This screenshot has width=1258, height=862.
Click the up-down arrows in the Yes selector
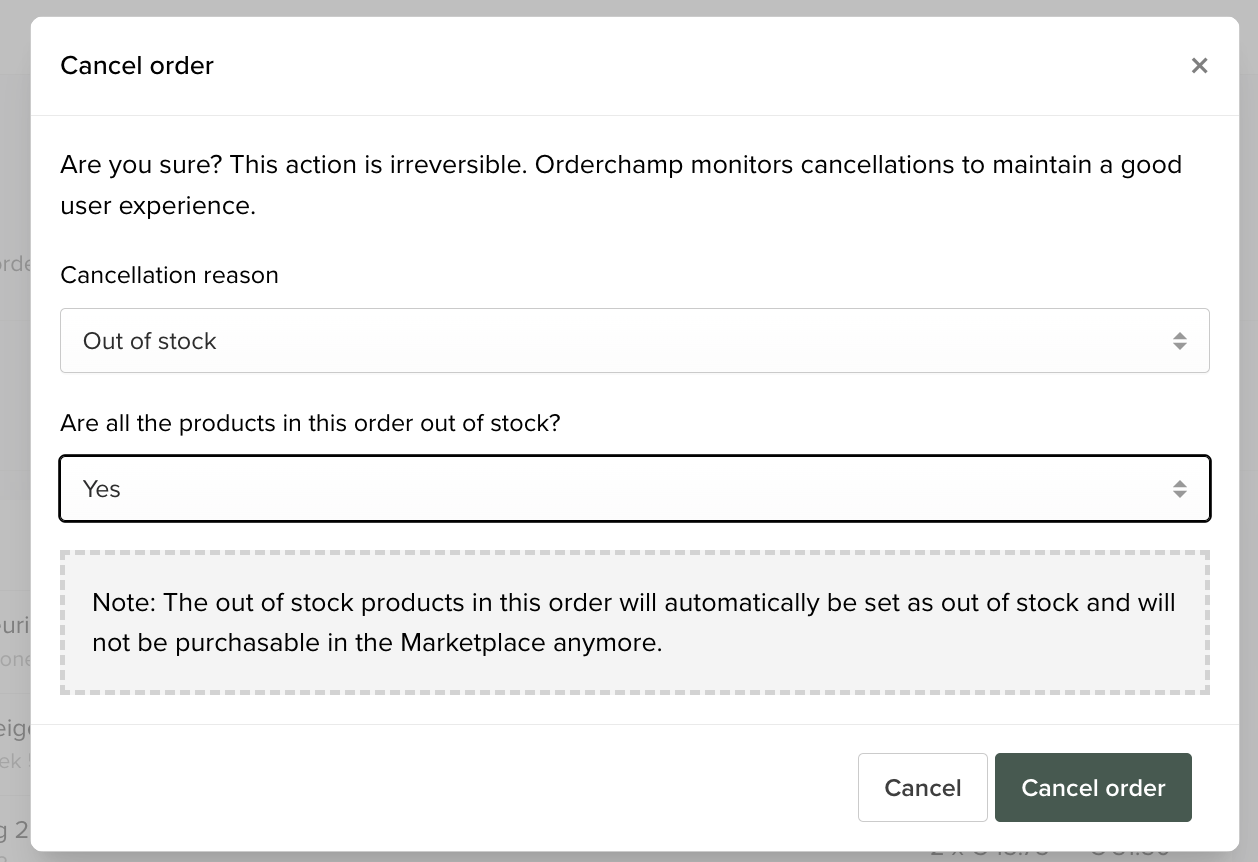tap(1180, 489)
